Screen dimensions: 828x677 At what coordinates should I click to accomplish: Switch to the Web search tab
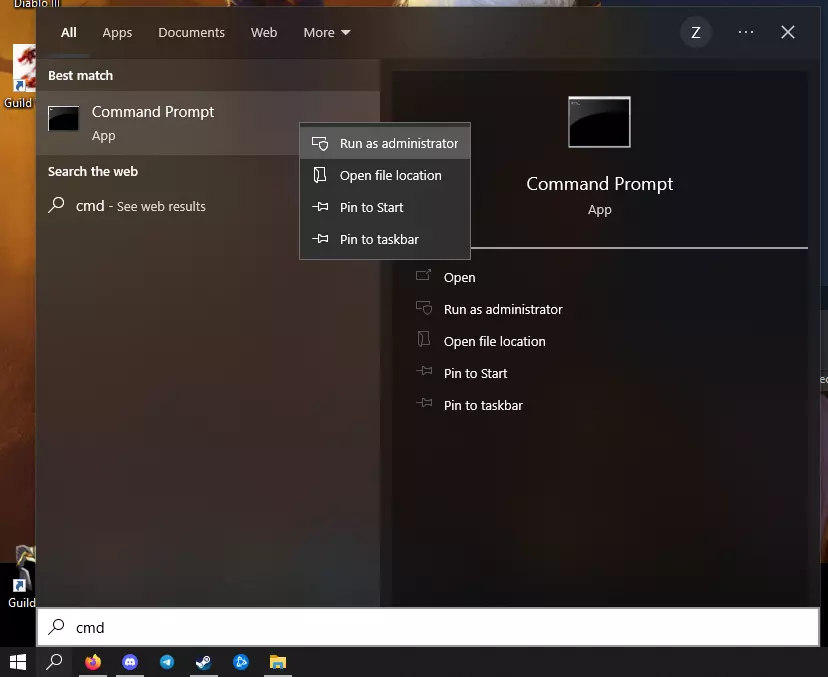click(264, 32)
